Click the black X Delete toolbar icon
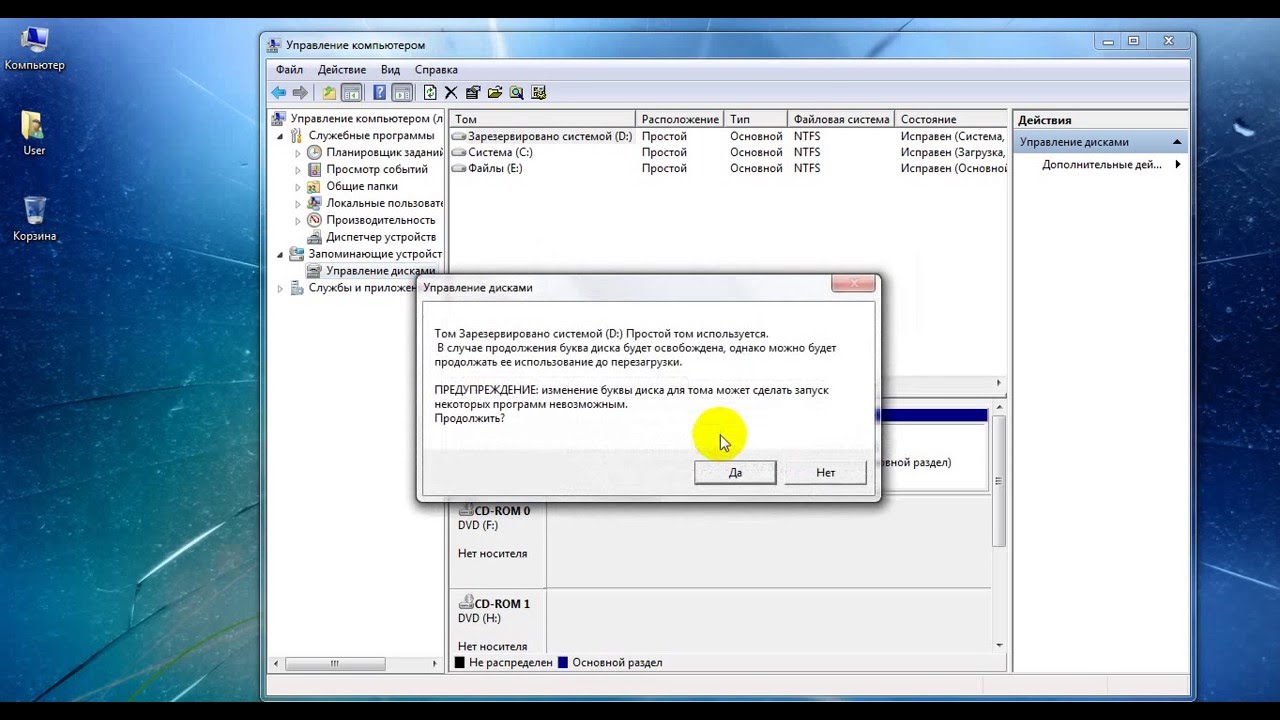 click(x=451, y=93)
